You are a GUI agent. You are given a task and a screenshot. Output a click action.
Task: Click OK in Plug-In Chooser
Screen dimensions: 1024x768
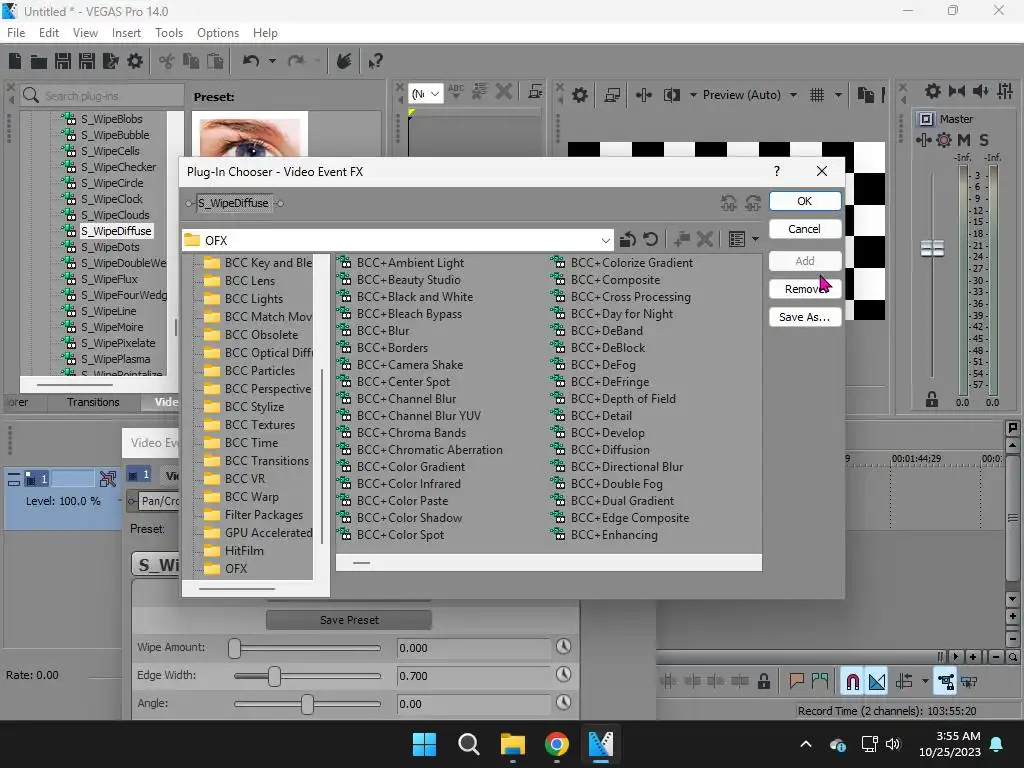[805, 201]
